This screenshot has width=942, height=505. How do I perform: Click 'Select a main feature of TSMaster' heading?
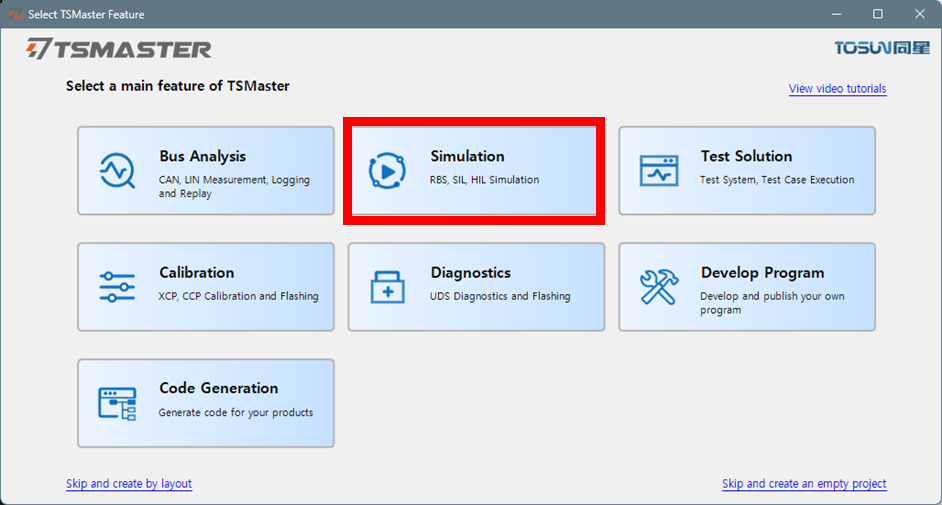[x=178, y=86]
